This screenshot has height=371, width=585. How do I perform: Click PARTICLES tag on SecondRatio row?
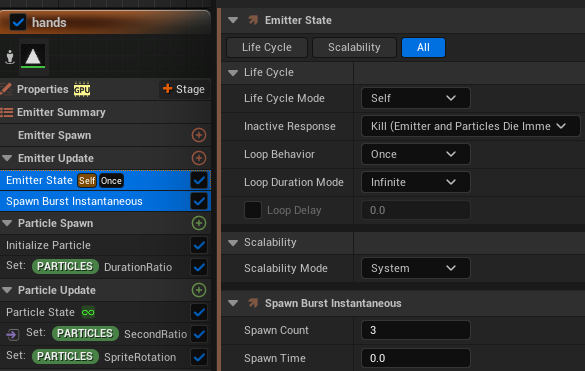tap(85, 333)
